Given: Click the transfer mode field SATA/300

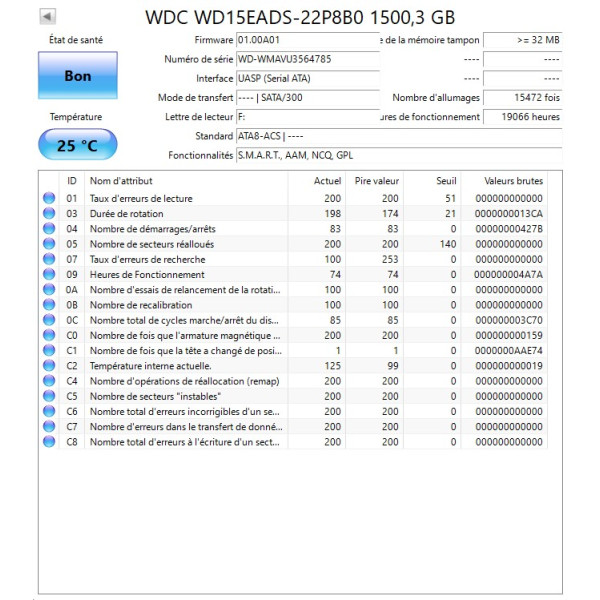Looking at the screenshot, I should tap(308, 98).
